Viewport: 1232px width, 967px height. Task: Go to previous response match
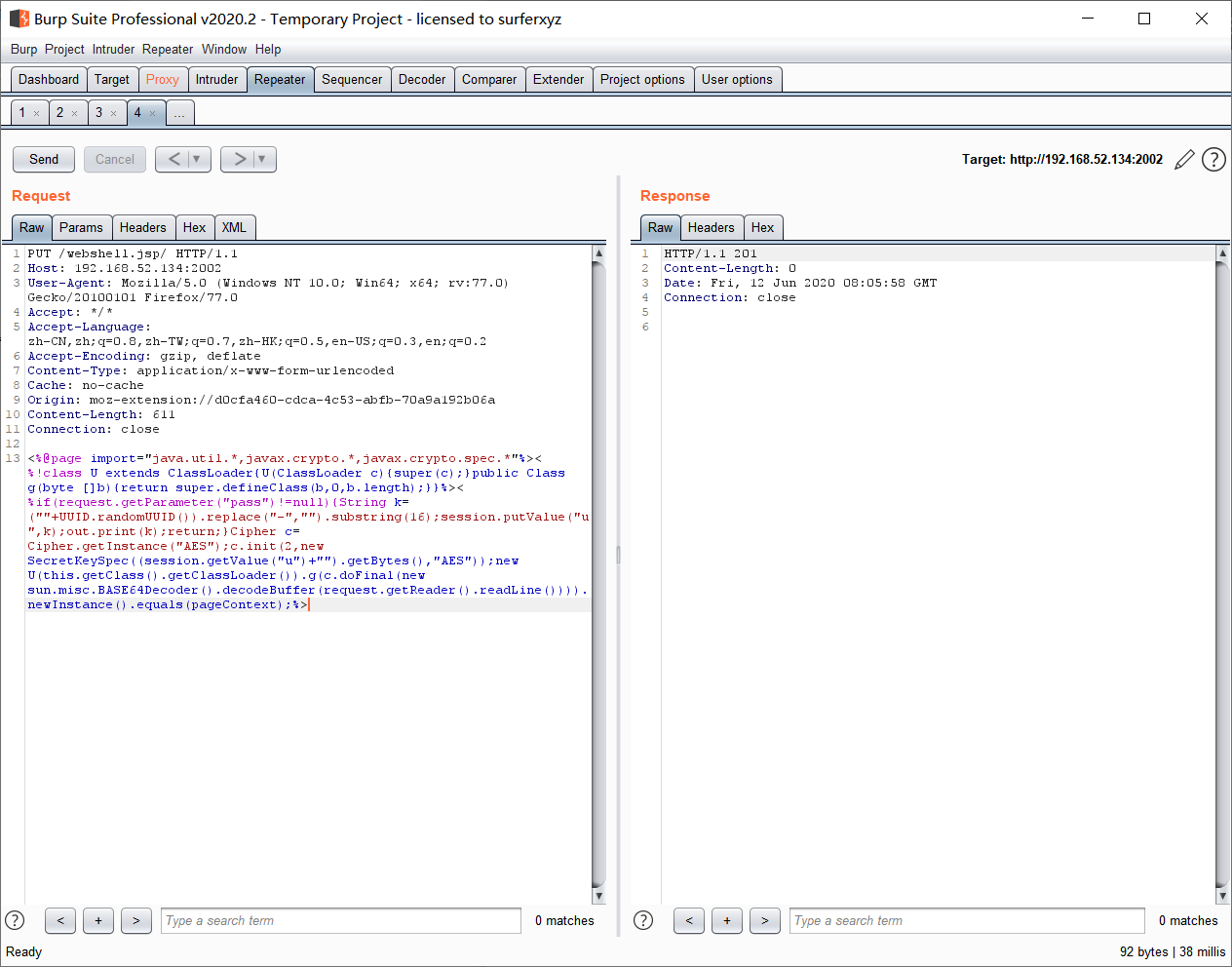[689, 920]
